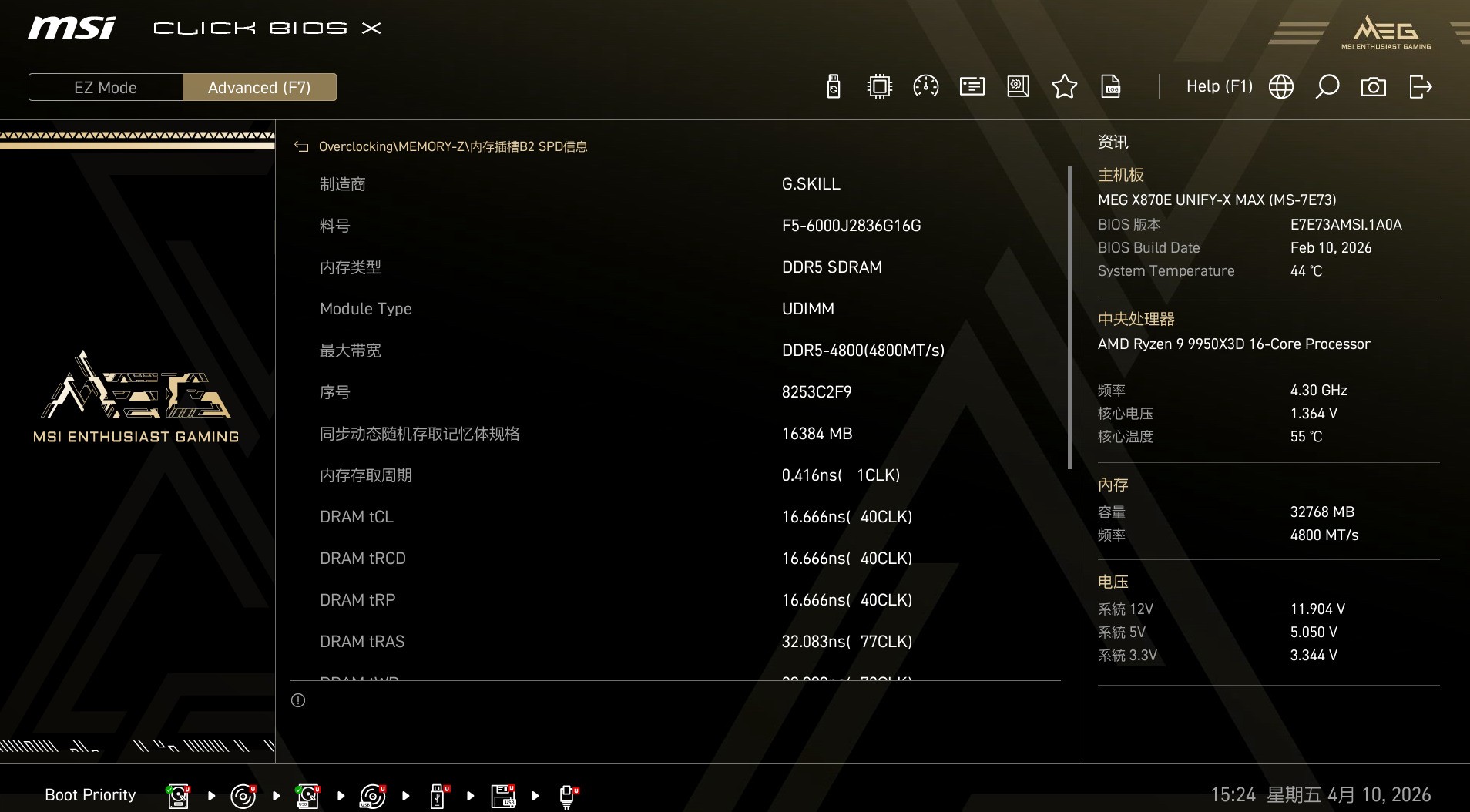Open the memo notes icon in the toolbar

point(972,86)
